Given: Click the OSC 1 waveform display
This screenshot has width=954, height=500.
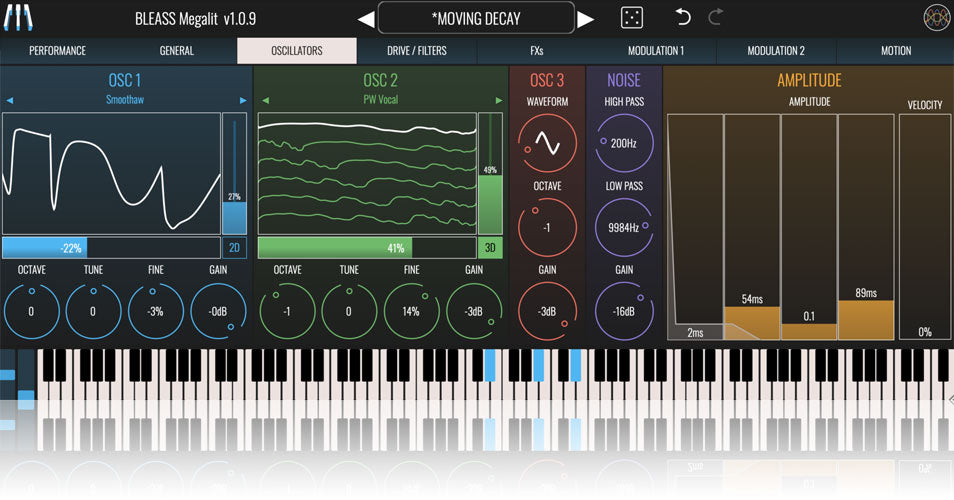Looking at the screenshot, I should 111,173.
